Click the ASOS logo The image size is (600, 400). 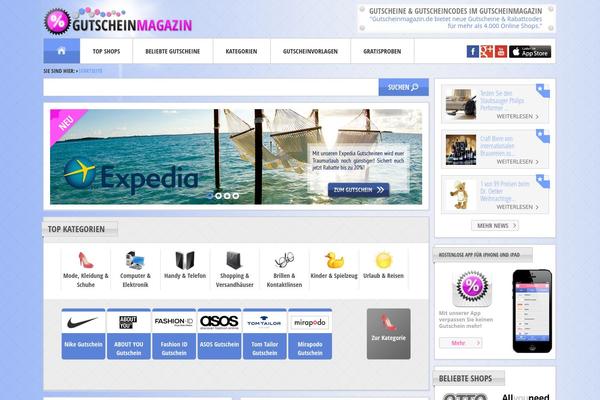tap(219, 322)
